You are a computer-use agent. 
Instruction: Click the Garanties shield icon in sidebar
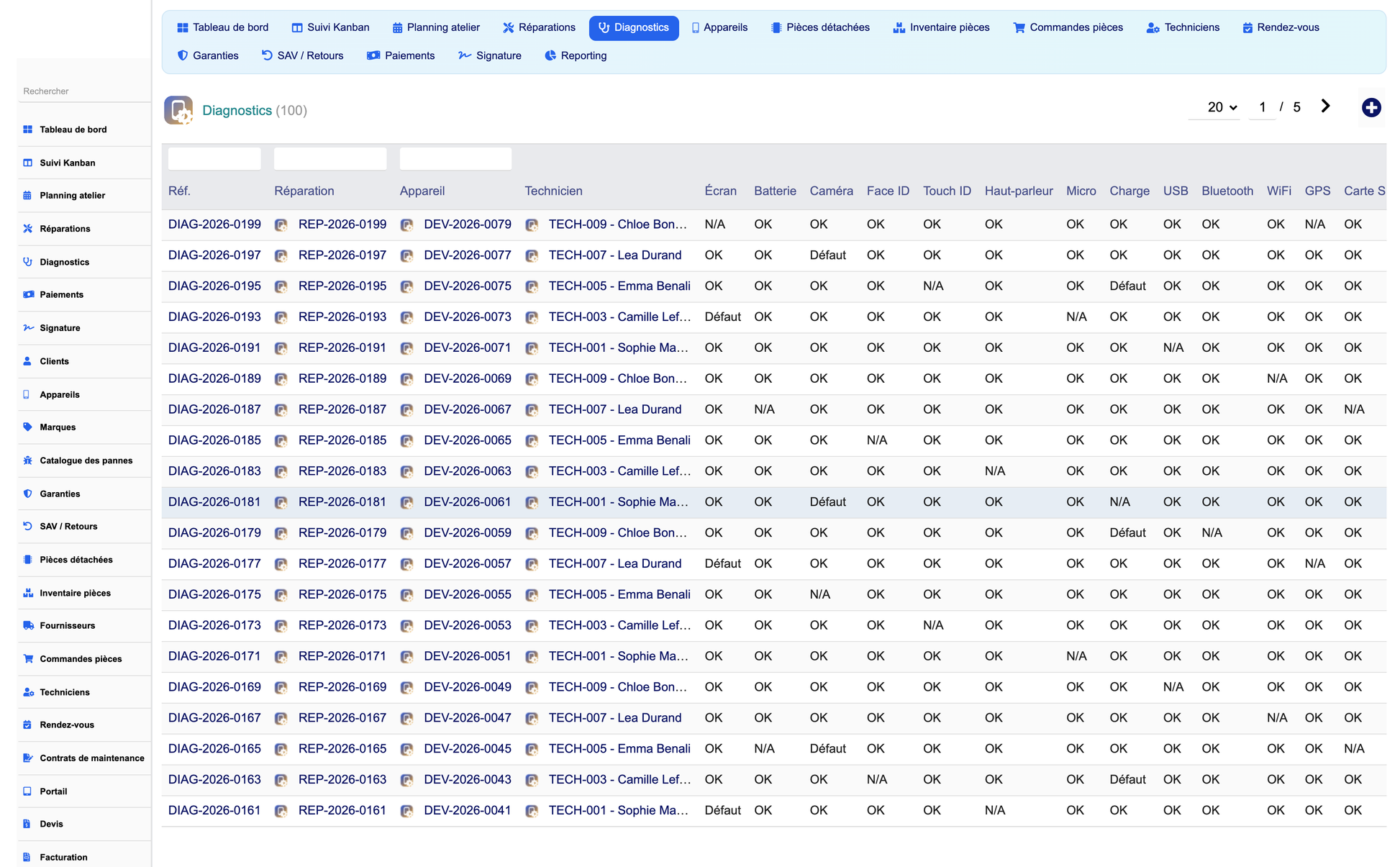coord(28,494)
